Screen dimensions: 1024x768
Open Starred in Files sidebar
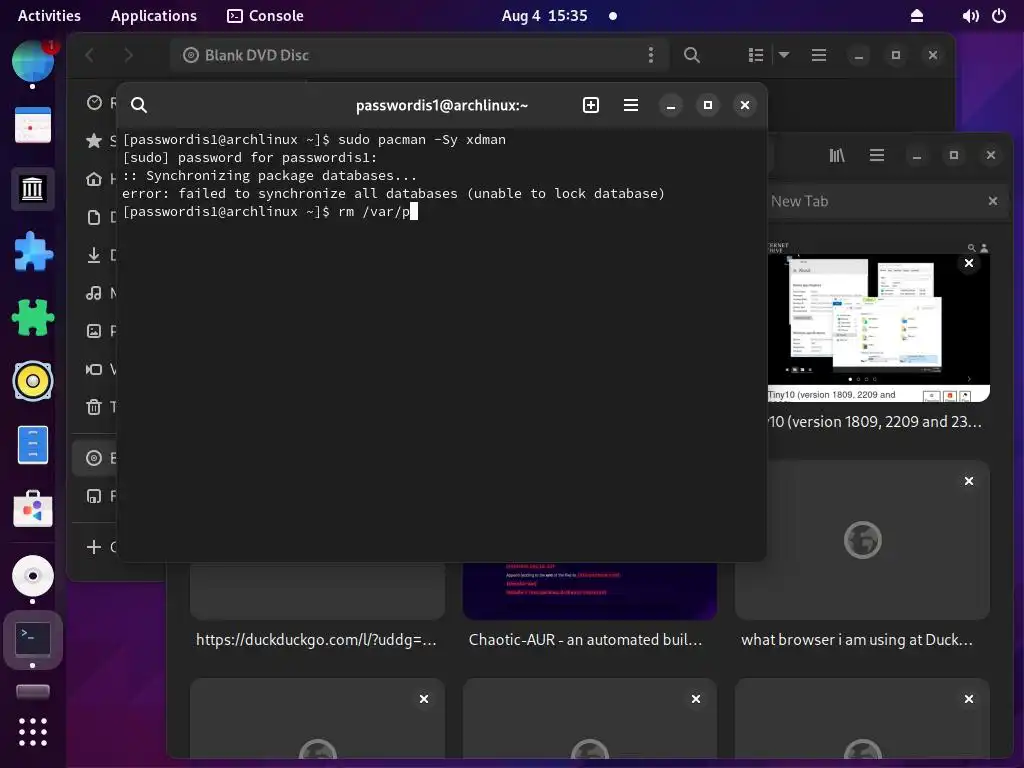[x=95, y=140]
